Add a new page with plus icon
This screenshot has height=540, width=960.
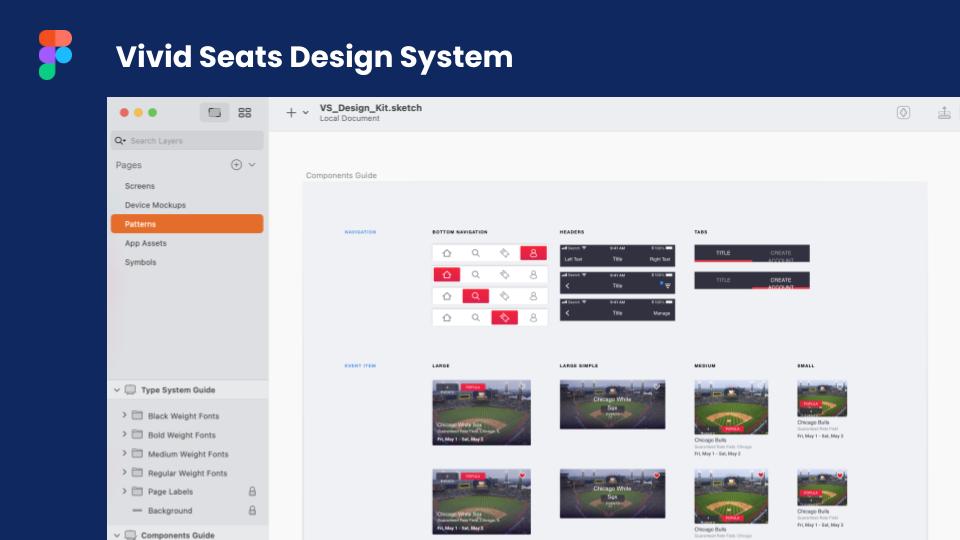coord(236,165)
